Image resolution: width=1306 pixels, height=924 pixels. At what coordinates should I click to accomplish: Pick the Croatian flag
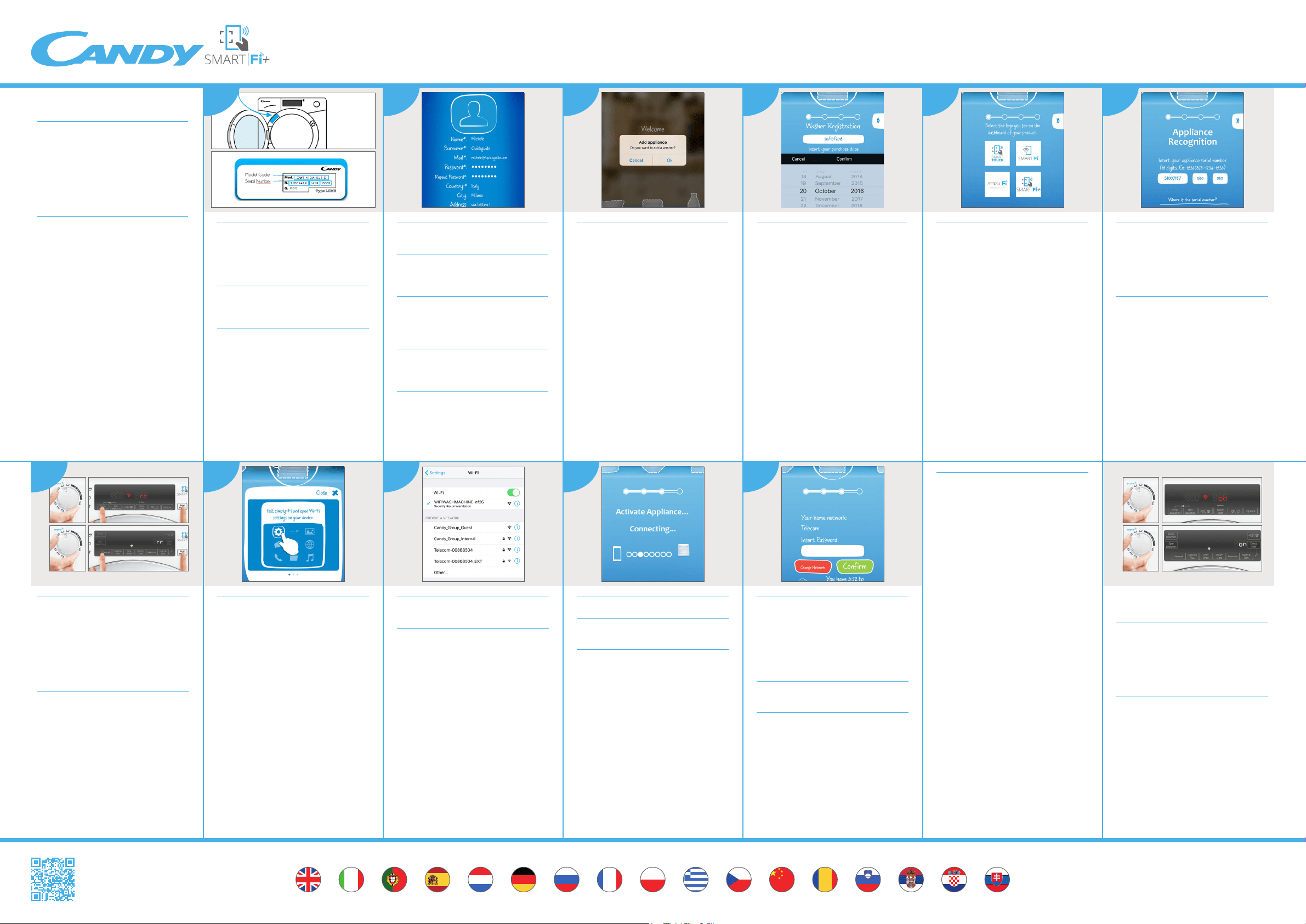click(x=954, y=879)
